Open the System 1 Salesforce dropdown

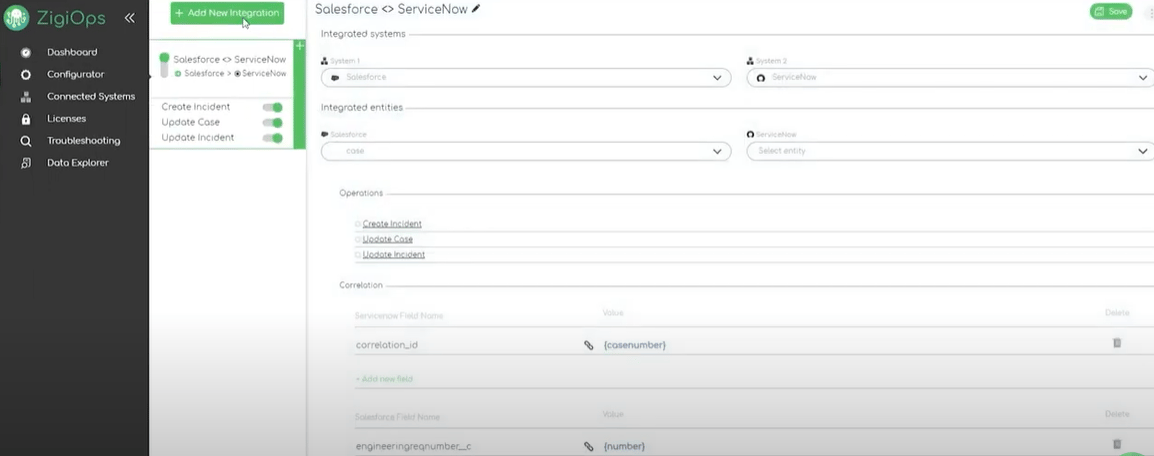coord(526,77)
